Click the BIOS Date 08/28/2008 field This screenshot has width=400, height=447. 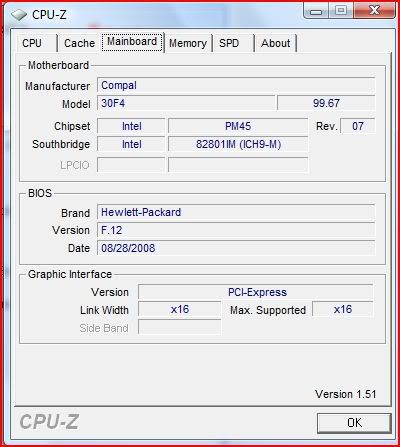(236, 248)
